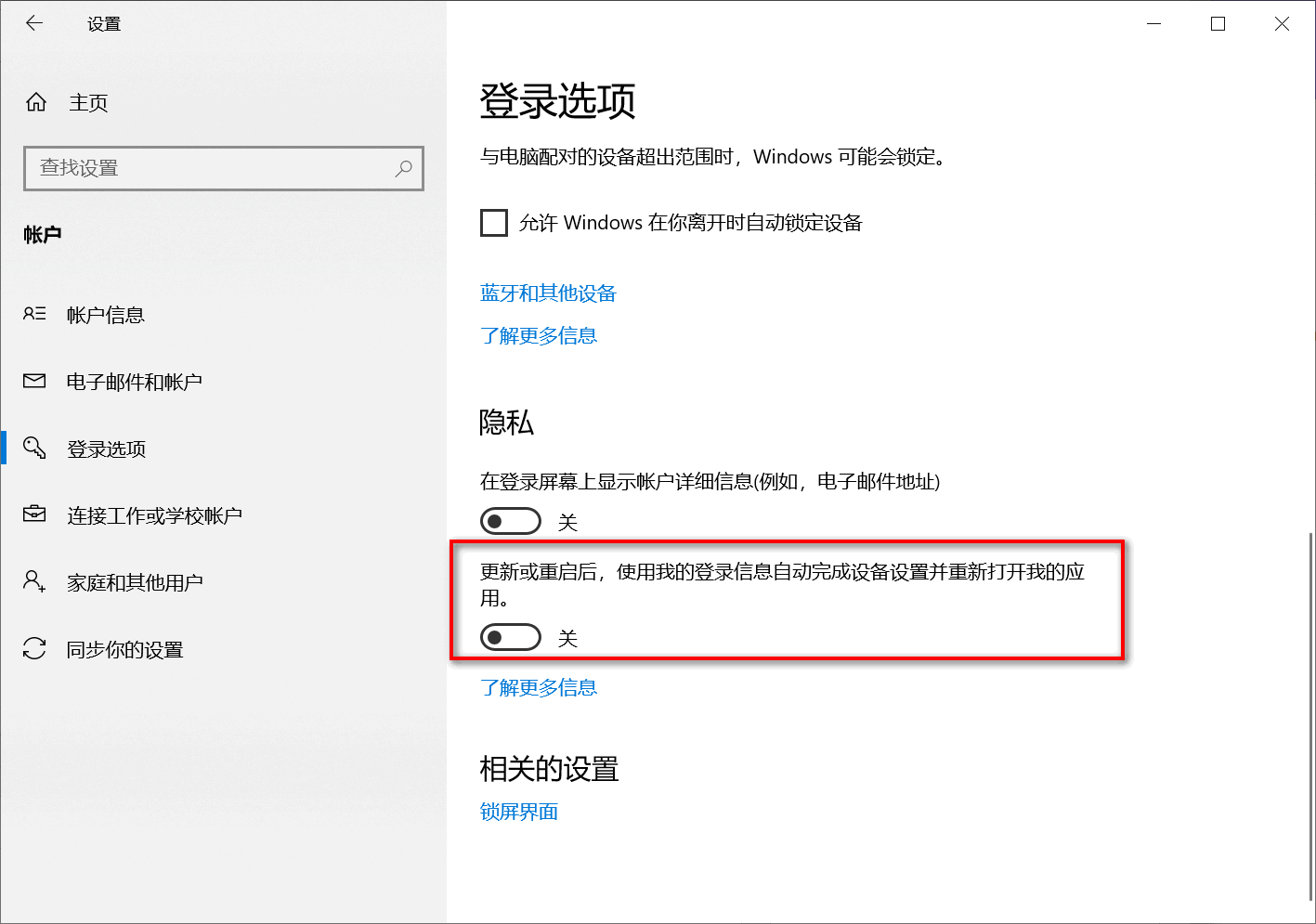Select 帐户信息 in the sidebar
The width and height of the screenshot is (1316, 924).
[106, 315]
